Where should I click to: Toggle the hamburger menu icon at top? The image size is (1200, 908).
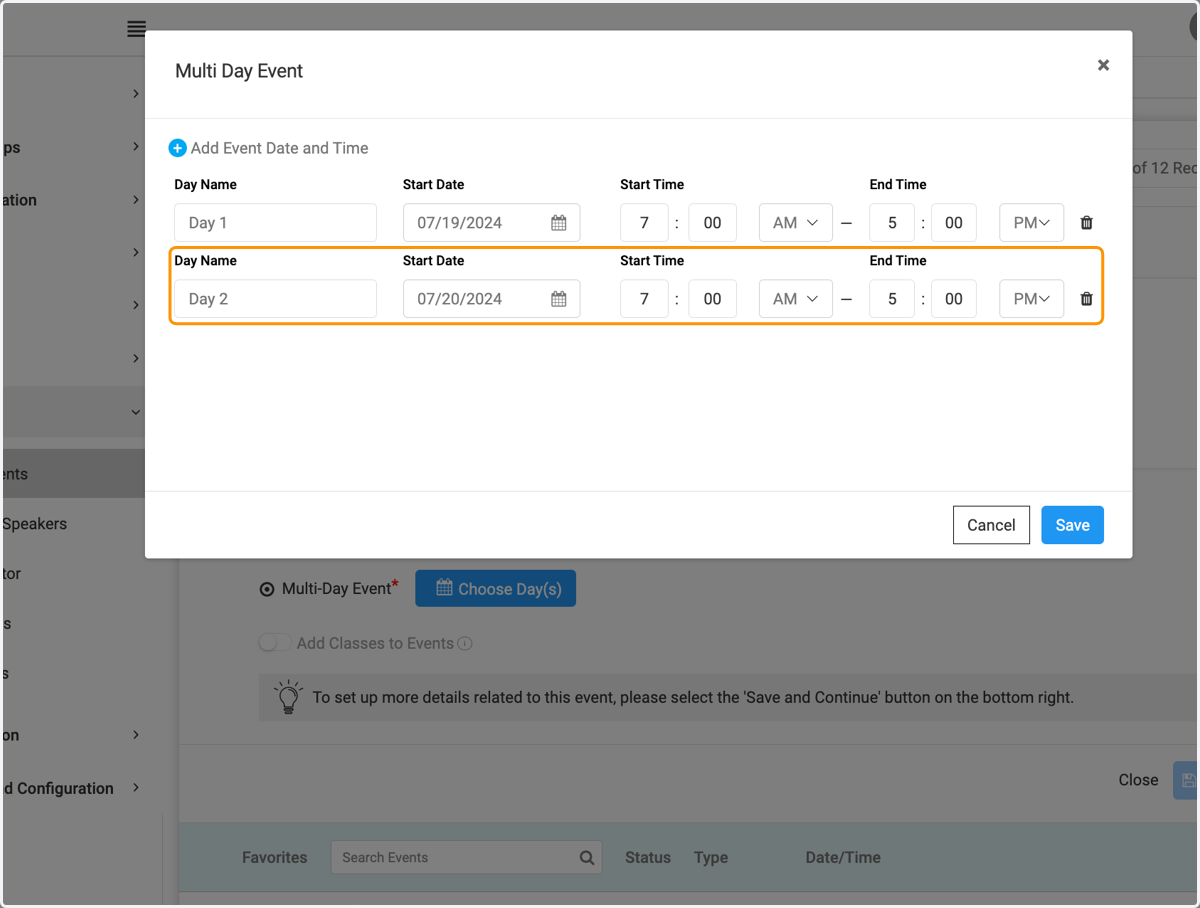click(137, 29)
